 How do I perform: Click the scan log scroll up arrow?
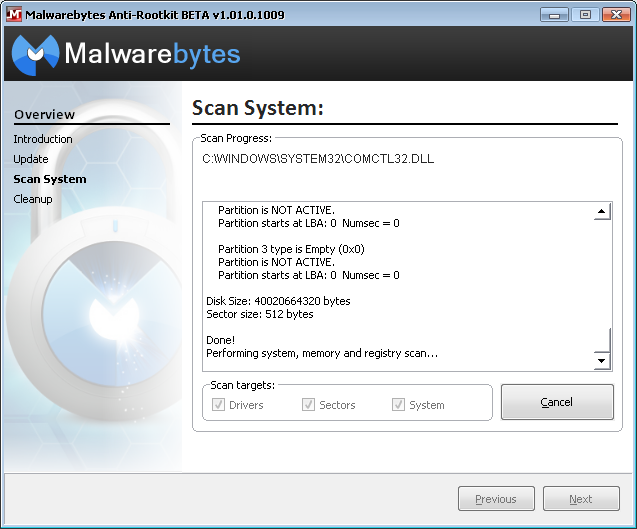click(x=602, y=211)
